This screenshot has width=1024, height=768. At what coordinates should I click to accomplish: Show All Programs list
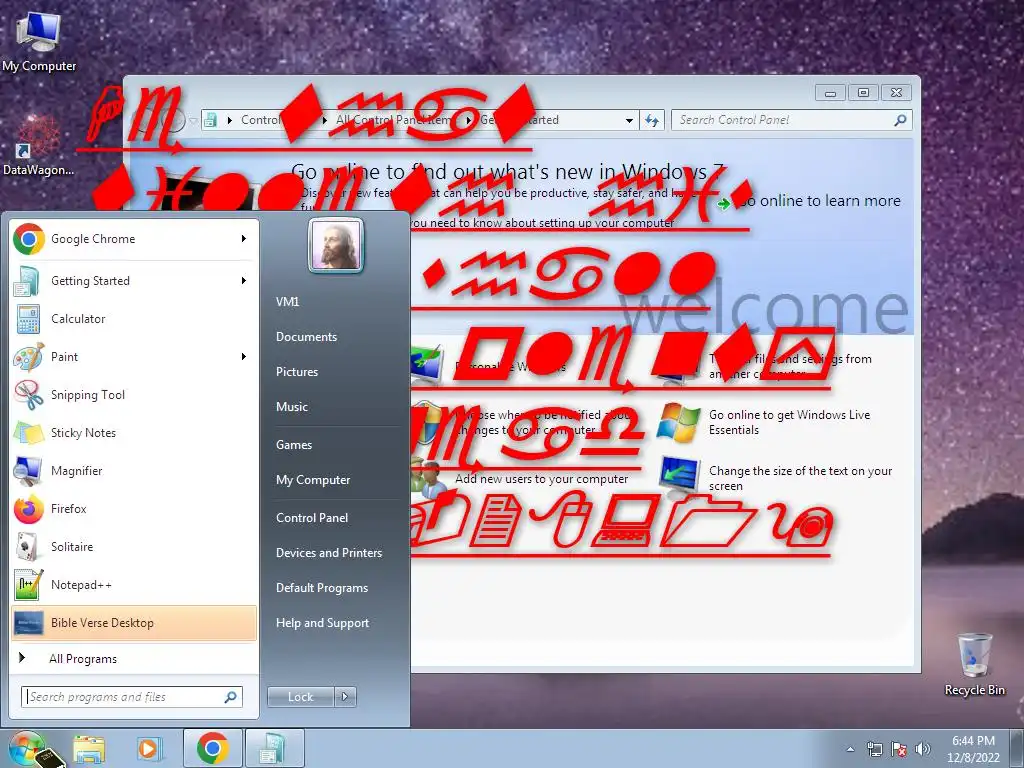coord(134,659)
